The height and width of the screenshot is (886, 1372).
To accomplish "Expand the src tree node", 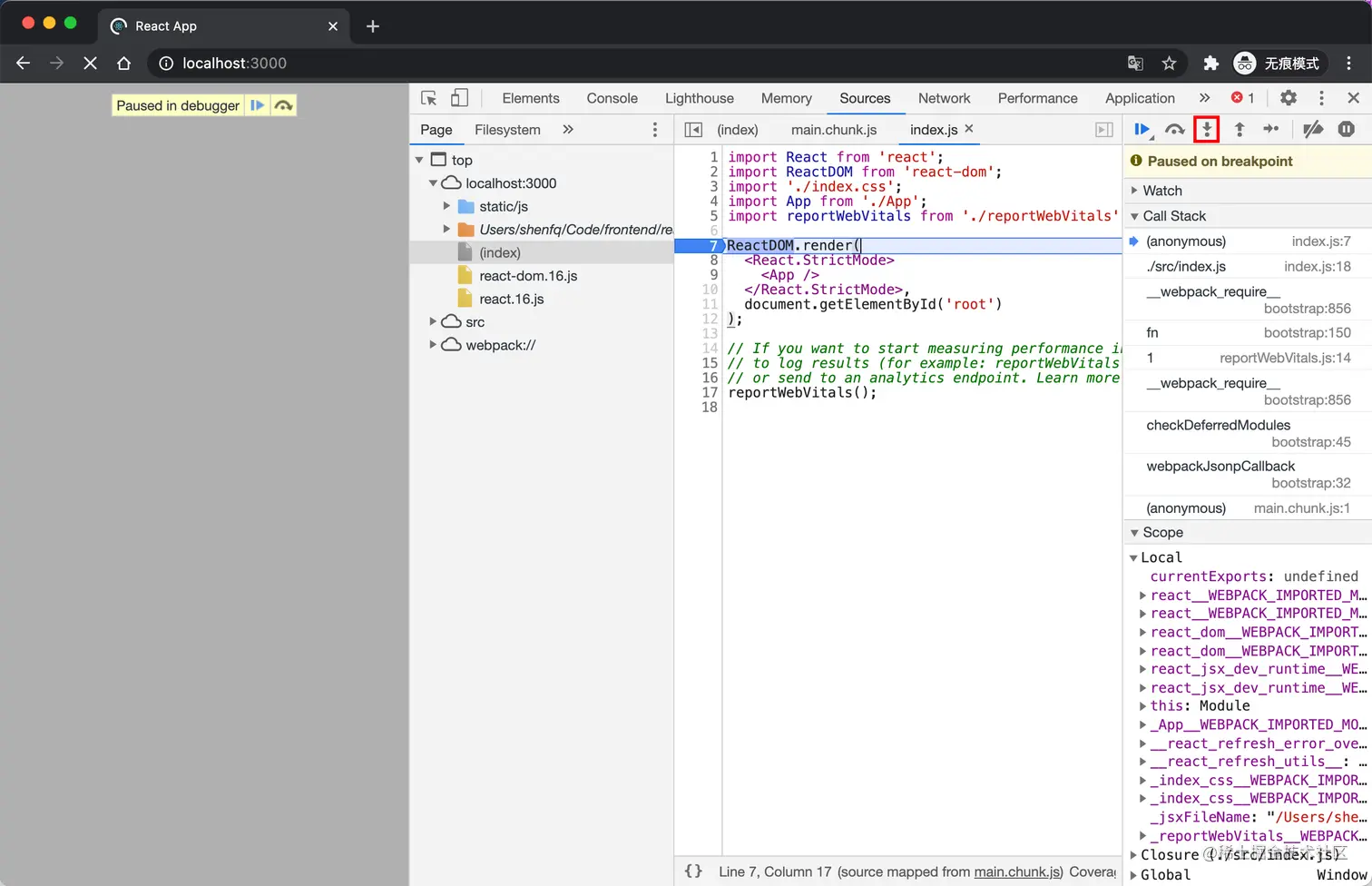I will coord(433,321).
